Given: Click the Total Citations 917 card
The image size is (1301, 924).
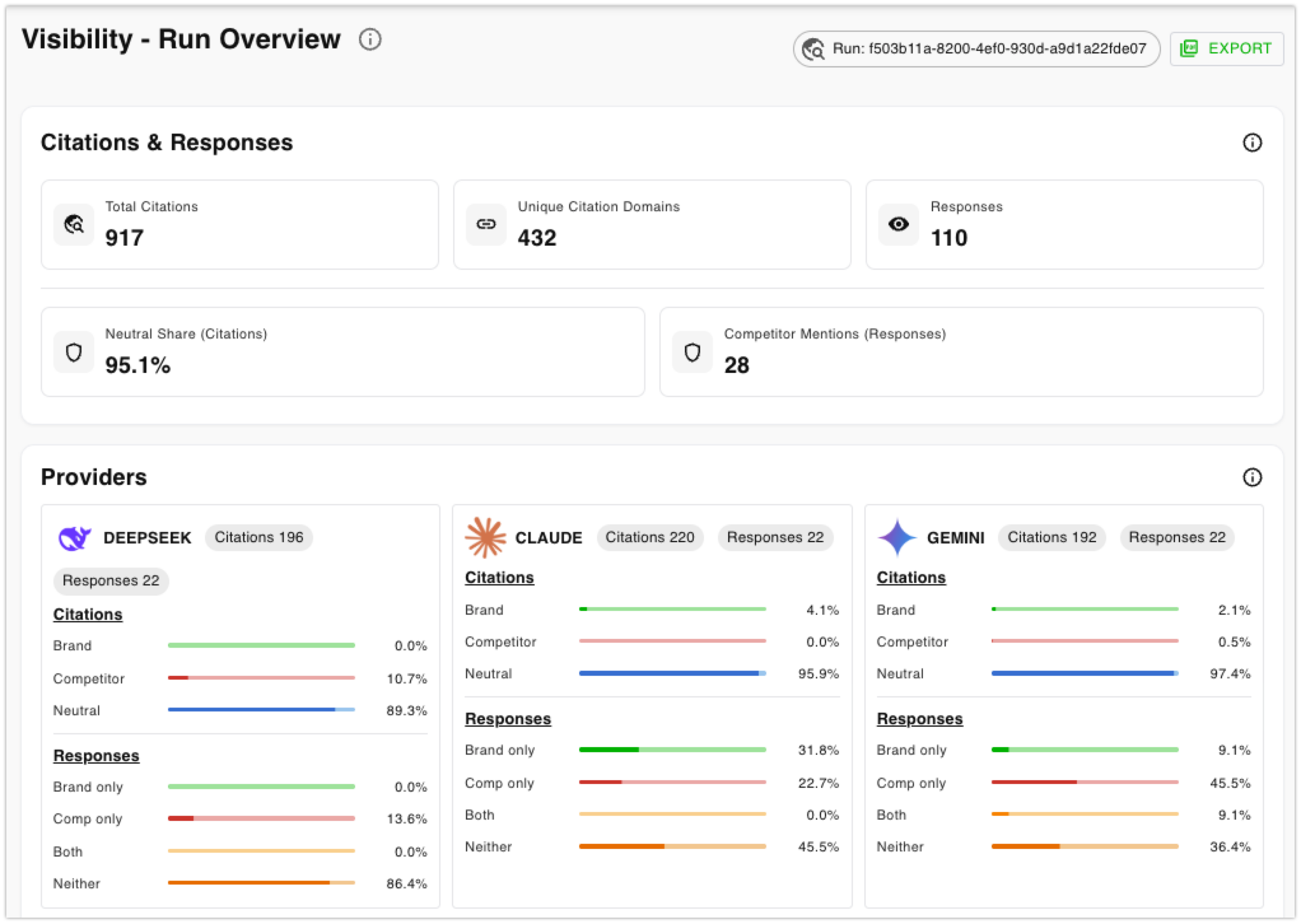Looking at the screenshot, I should [239, 225].
